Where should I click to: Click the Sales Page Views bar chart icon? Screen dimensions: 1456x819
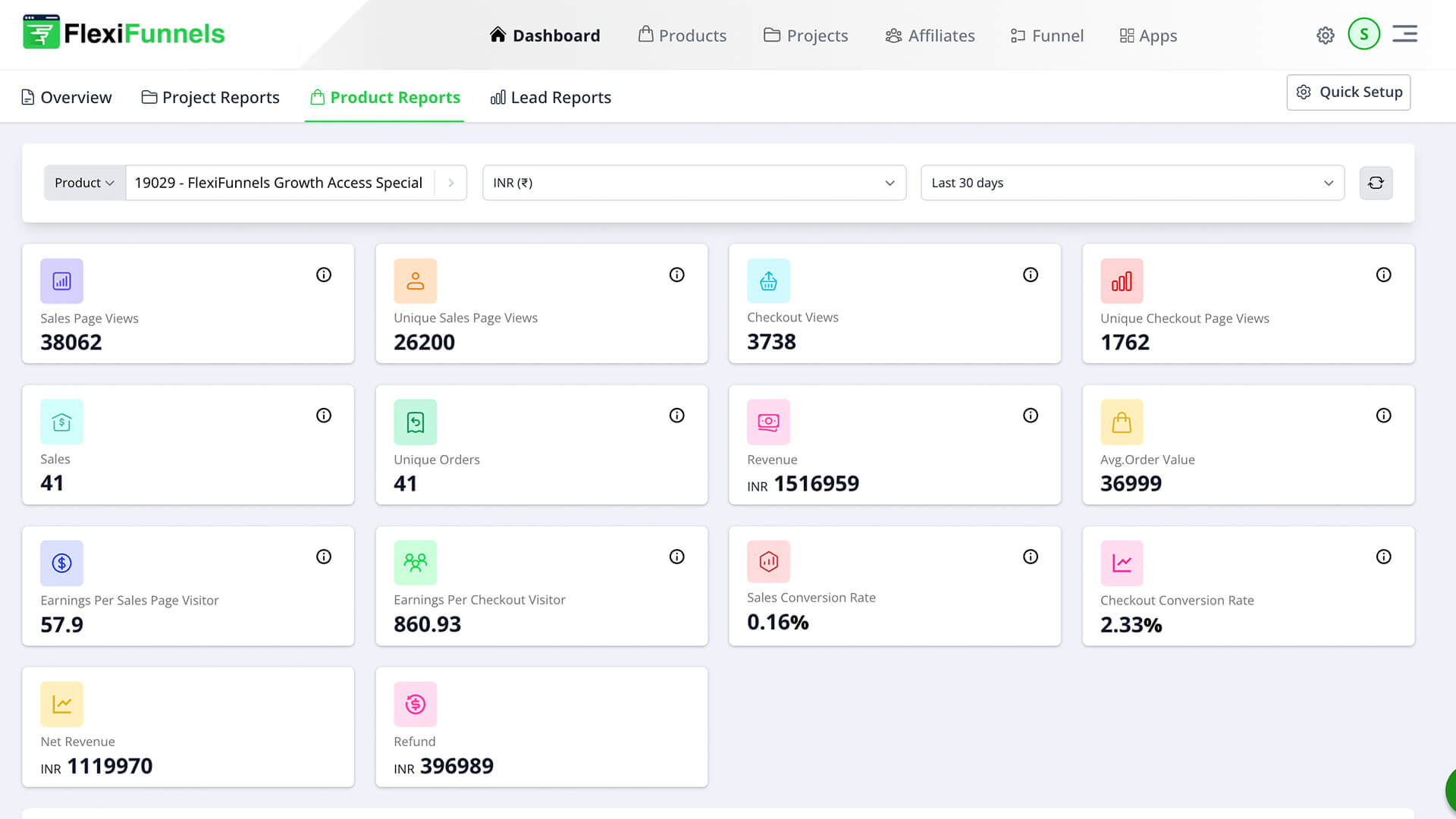(x=61, y=281)
